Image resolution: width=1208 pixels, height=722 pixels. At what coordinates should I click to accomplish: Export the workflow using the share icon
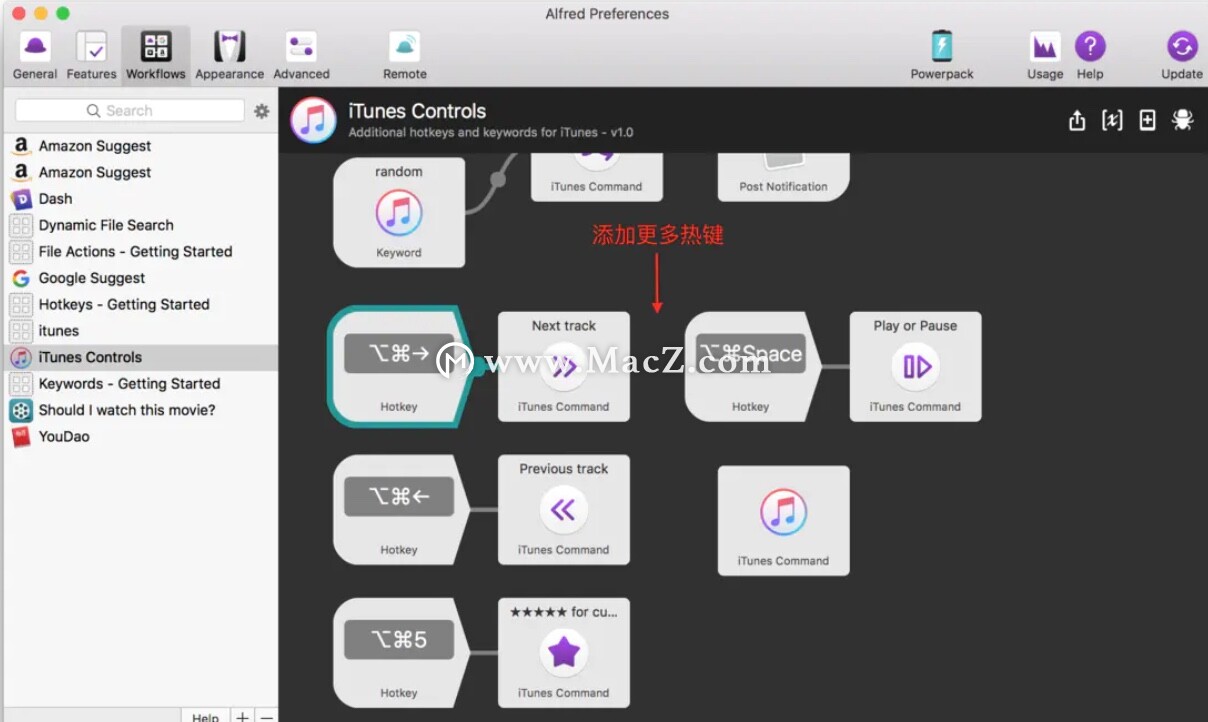[x=1077, y=121]
